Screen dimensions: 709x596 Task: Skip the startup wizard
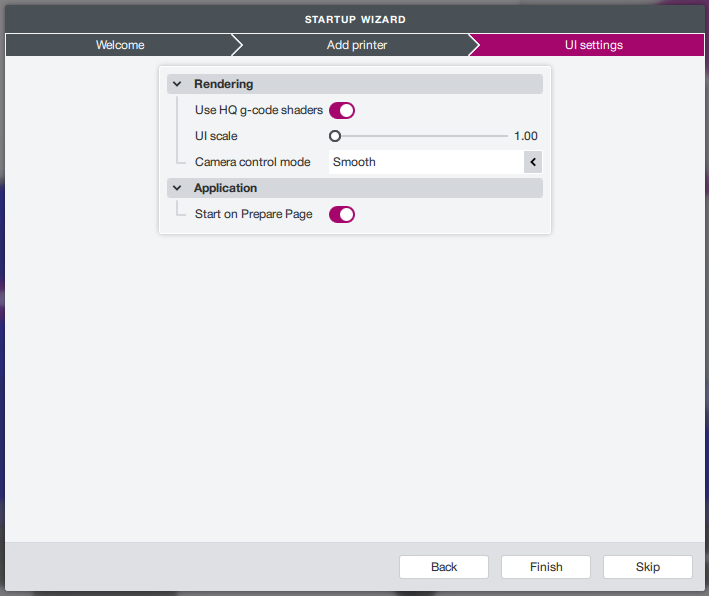click(648, 567)
